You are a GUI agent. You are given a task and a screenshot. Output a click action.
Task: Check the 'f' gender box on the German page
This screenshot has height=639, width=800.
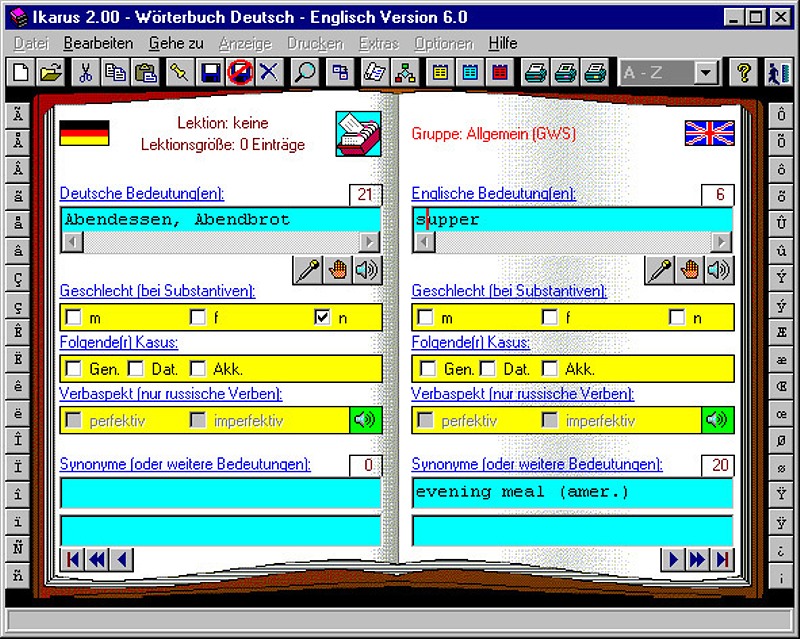point(197,317)
